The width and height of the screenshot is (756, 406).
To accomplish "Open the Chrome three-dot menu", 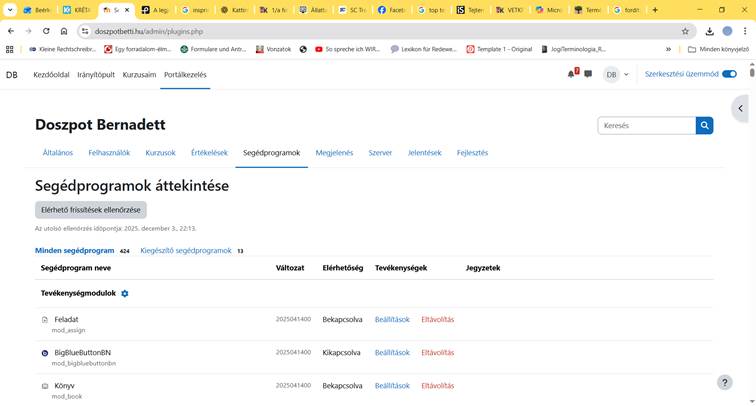I will click(x=745, y=31).
